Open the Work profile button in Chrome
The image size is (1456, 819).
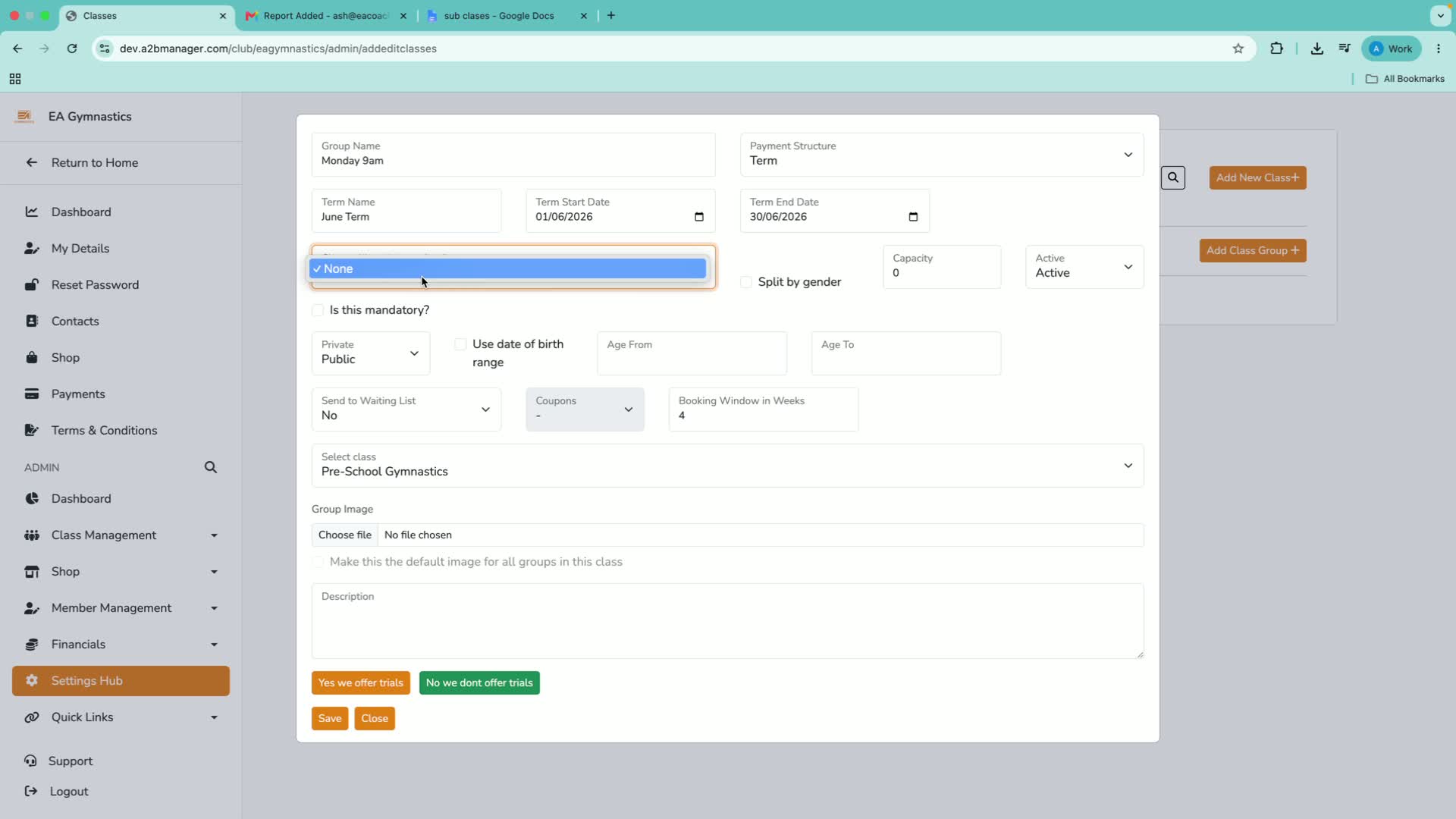click(1391, 49)
